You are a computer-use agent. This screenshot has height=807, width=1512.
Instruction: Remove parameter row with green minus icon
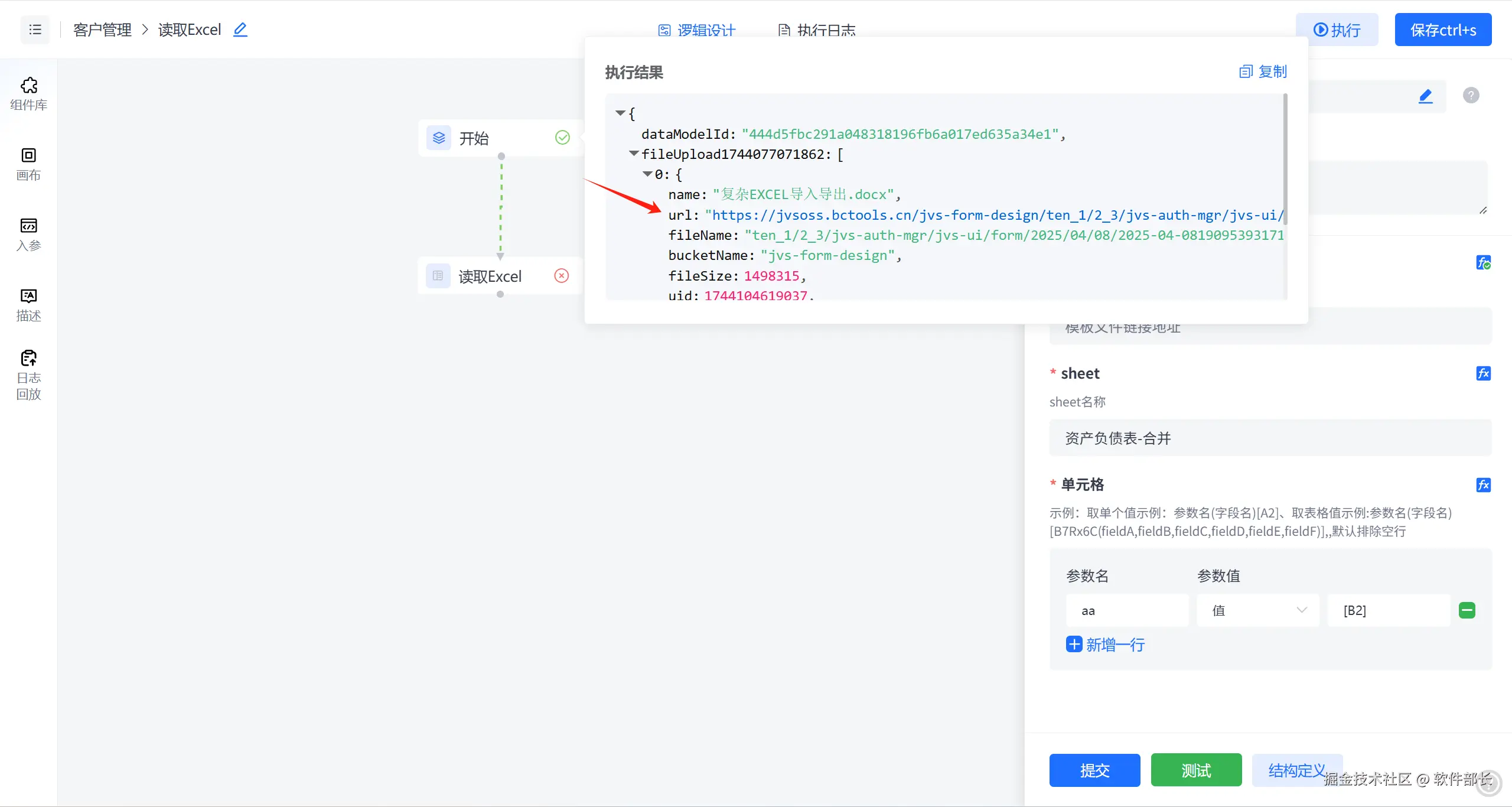click(1467, 610)
